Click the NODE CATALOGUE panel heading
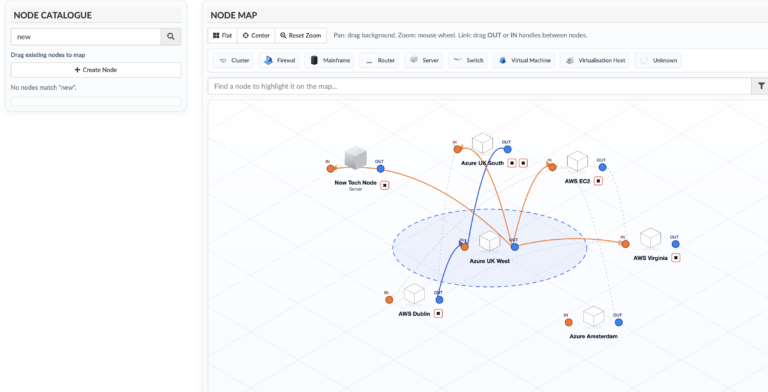Image resolution: width=768 pixels, height=392 pixels. tap(52, 15)
